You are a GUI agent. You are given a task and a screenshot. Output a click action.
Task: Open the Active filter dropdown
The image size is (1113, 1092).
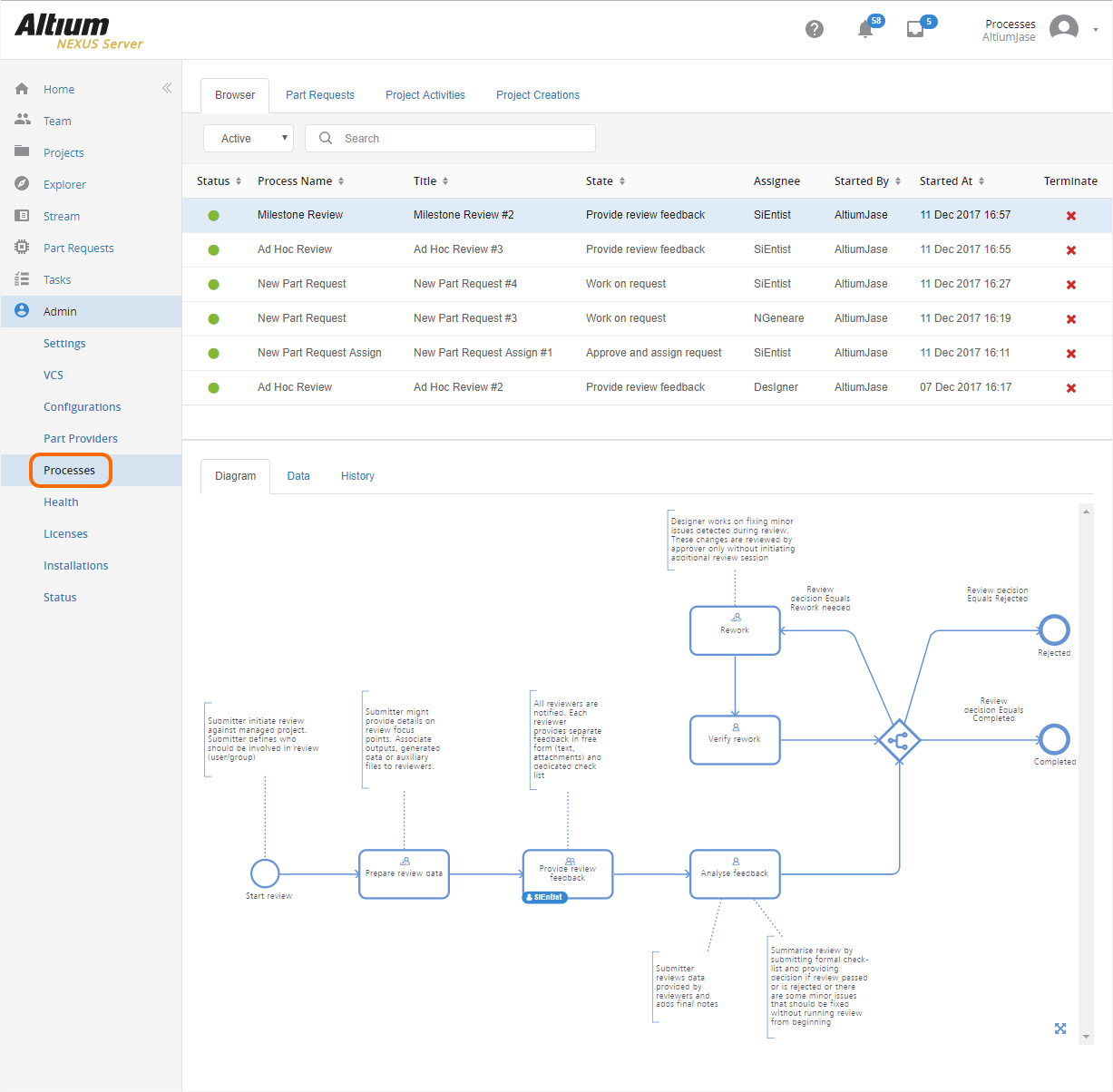[x=249, y=139]
